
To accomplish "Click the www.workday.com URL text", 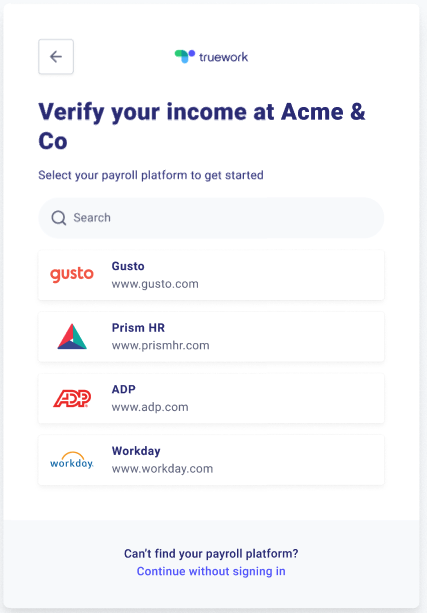I will (x=162, y=469).
